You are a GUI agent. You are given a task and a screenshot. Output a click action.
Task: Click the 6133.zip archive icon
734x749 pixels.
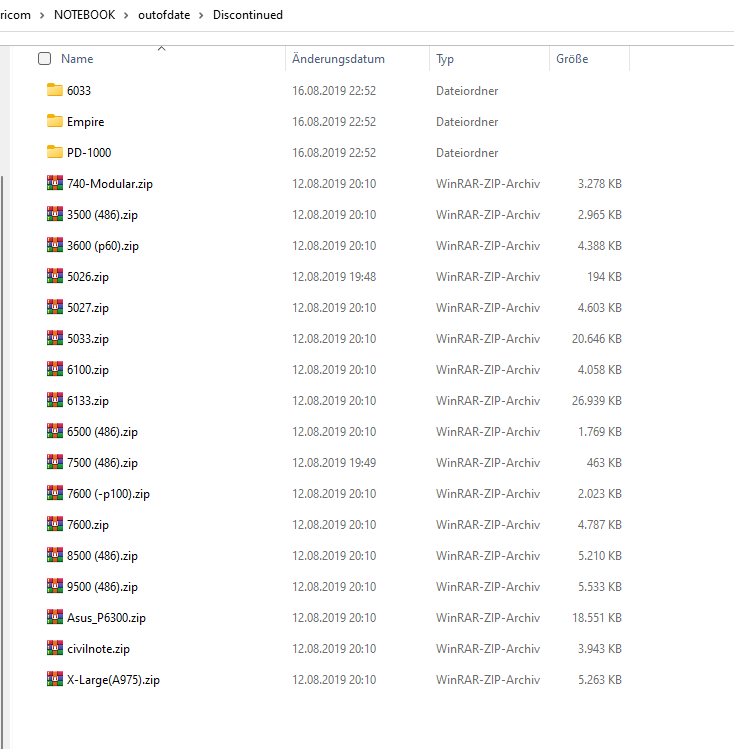(x=55, y=400)
